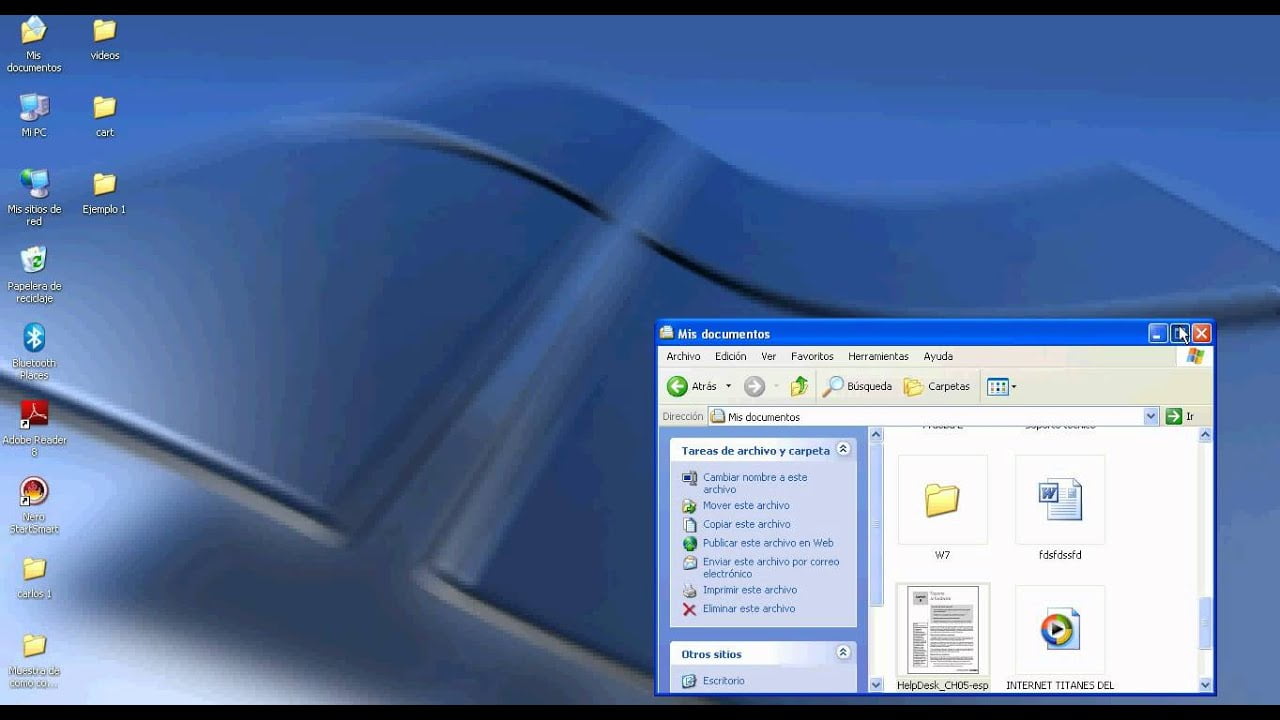Click the Dirección address field
This screenshot has width=1280, height=720.
pos(933,417)
